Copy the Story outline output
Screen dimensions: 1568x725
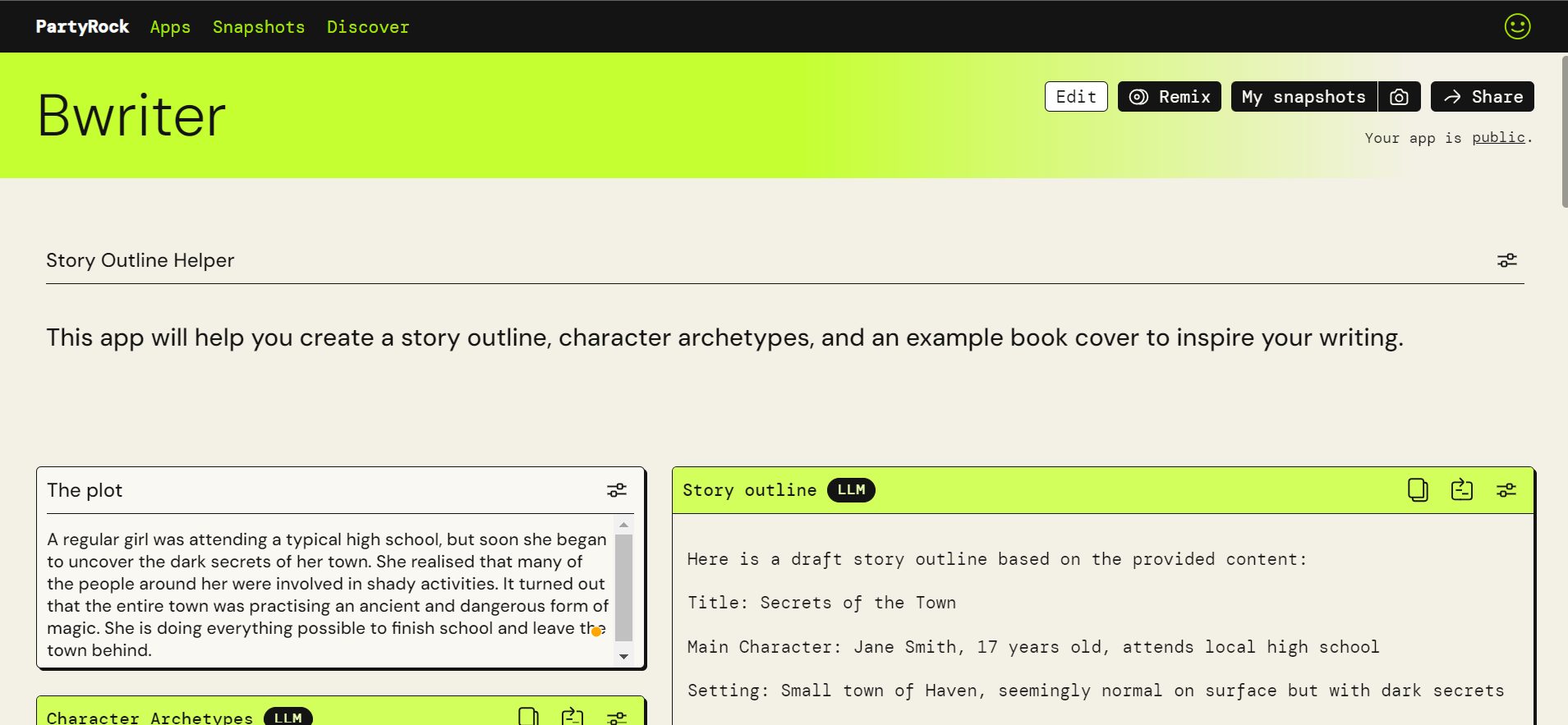point(1418,490)
